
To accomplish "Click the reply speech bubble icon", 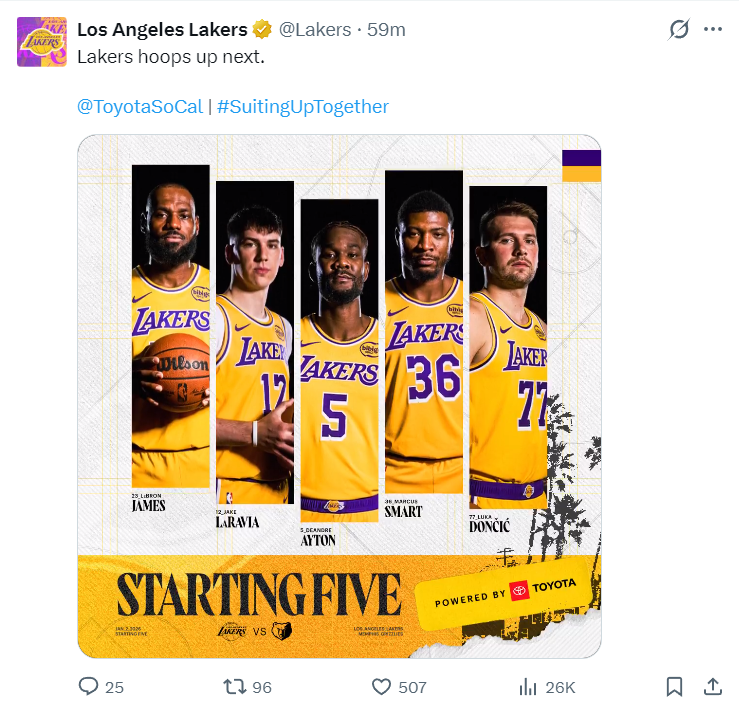I will point(89,687).
